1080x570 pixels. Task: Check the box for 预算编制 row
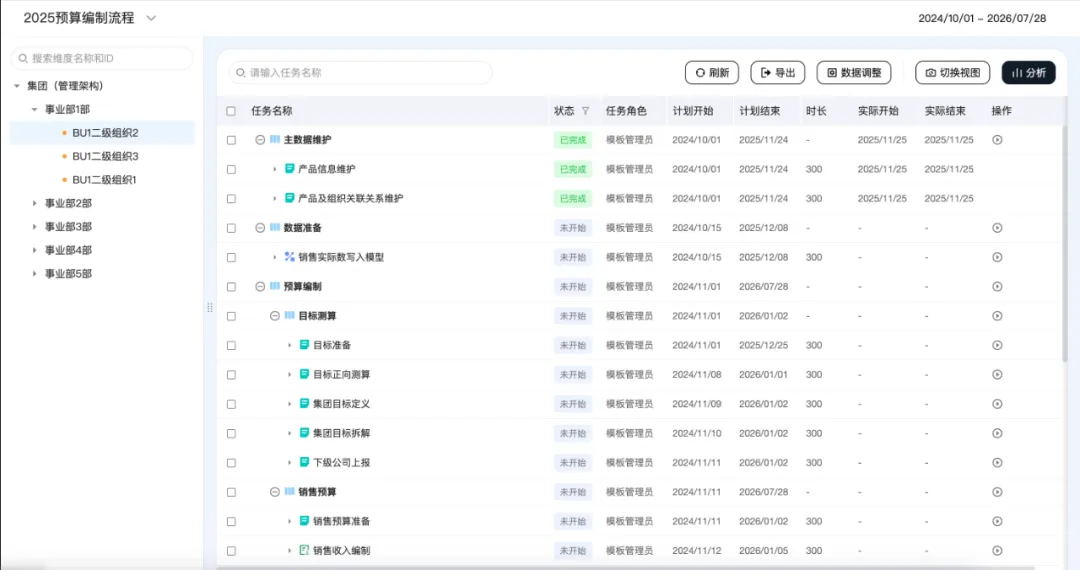231,286
